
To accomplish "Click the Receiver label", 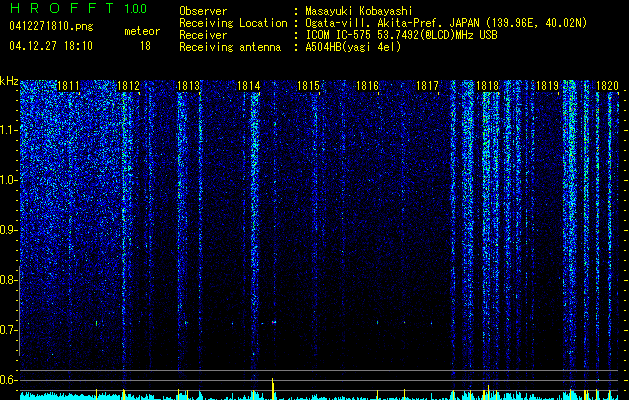I will [203, 35].
